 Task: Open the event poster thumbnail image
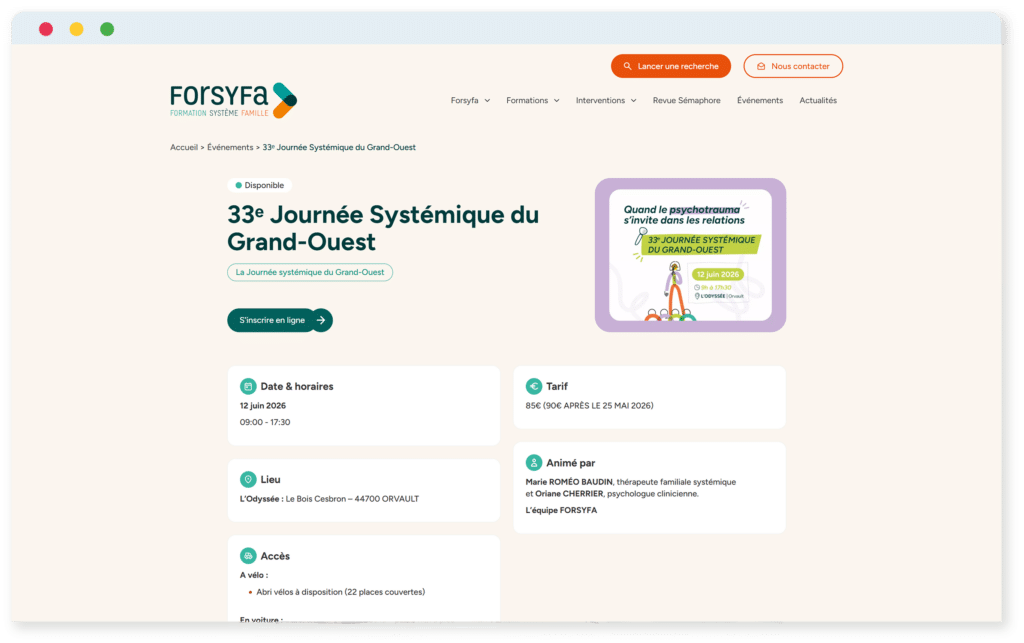coord(690,255)
